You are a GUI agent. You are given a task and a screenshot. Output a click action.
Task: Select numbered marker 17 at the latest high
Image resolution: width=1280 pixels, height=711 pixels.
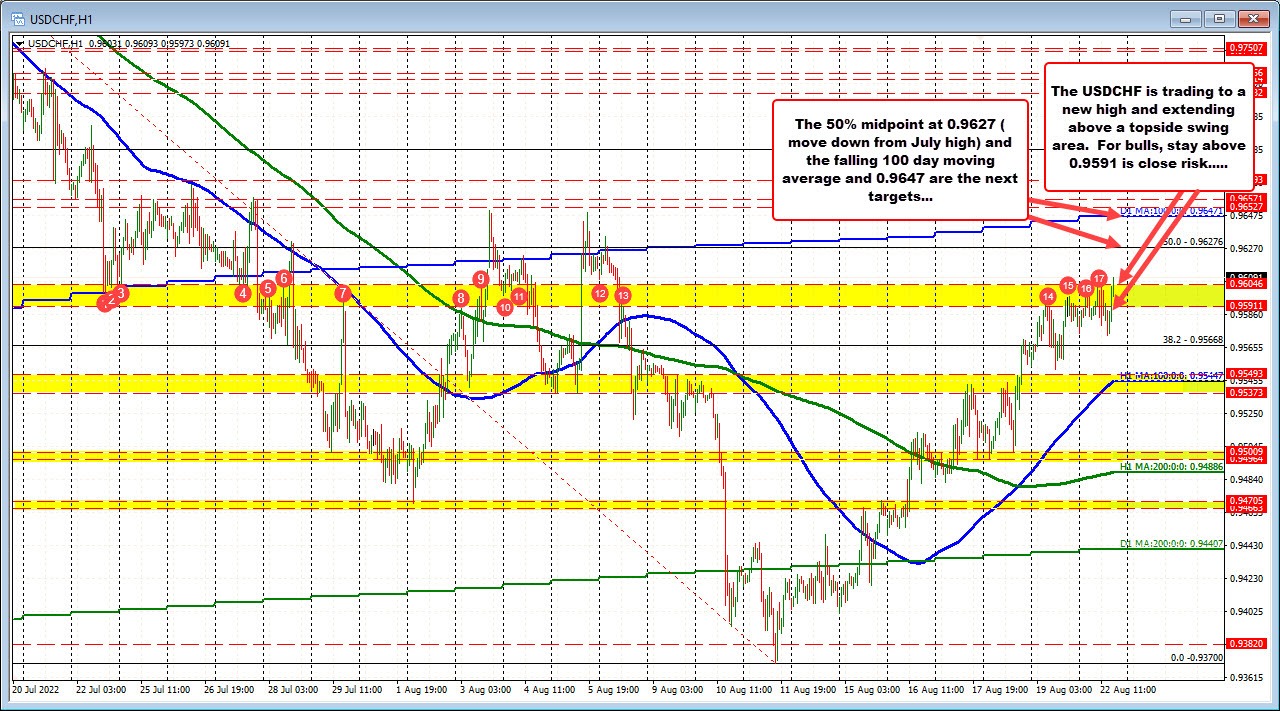pyautogui.click(x=1100, y=281)
